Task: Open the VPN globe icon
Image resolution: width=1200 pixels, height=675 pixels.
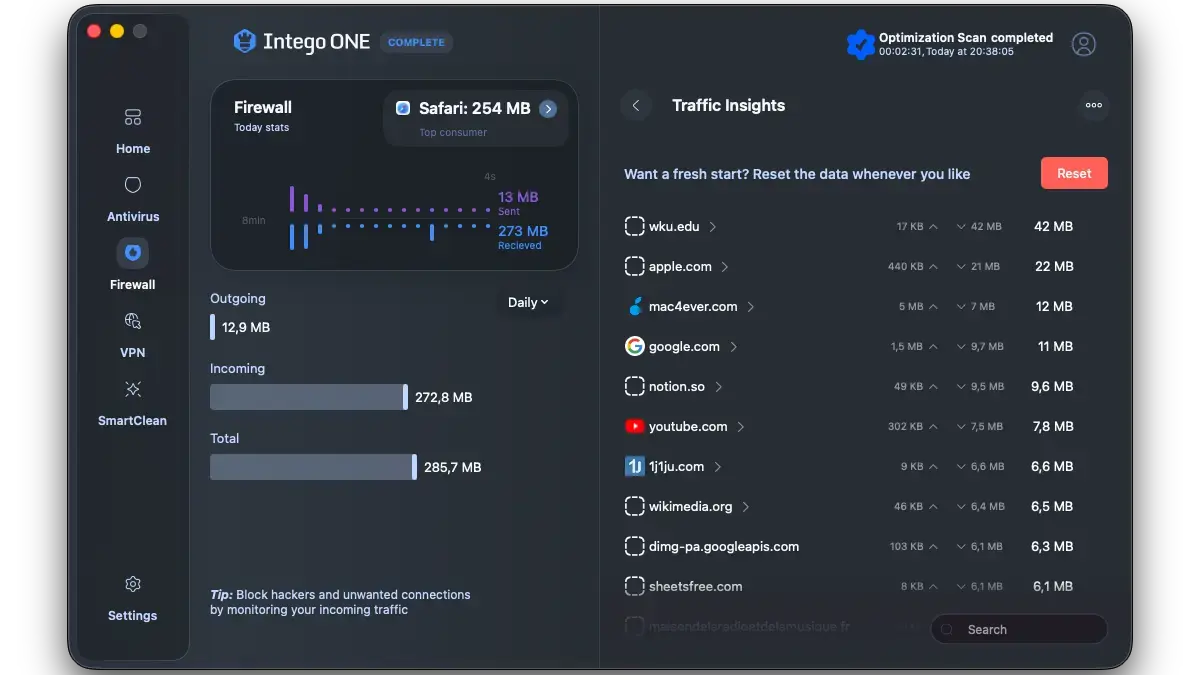Action: tap(132, 321)
